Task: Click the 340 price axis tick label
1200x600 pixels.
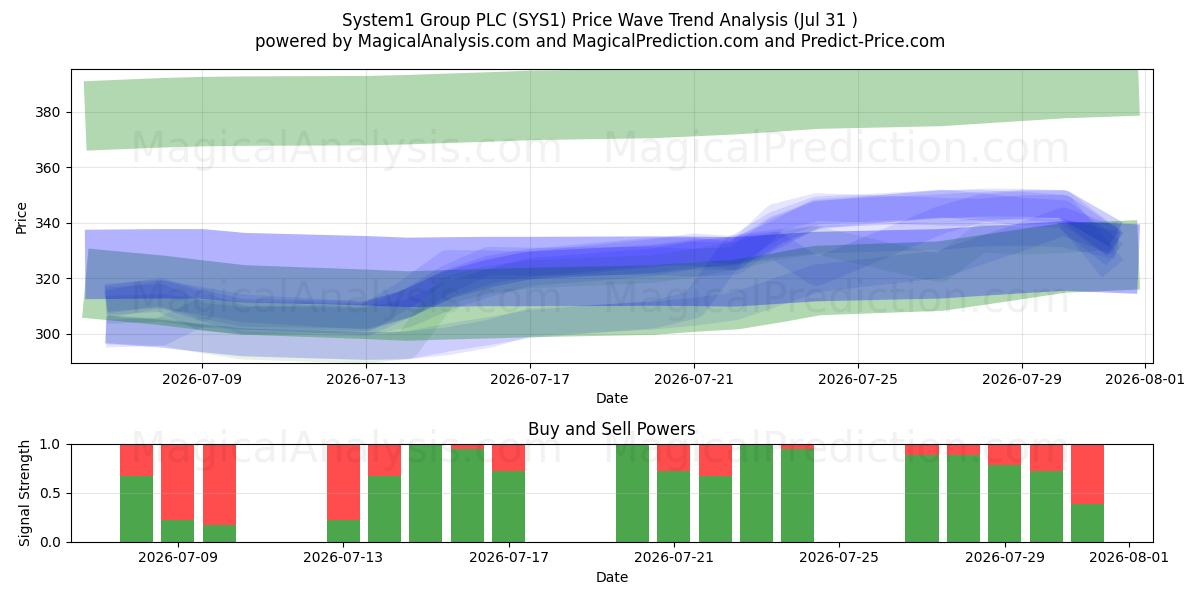Action: click(50, 223)
